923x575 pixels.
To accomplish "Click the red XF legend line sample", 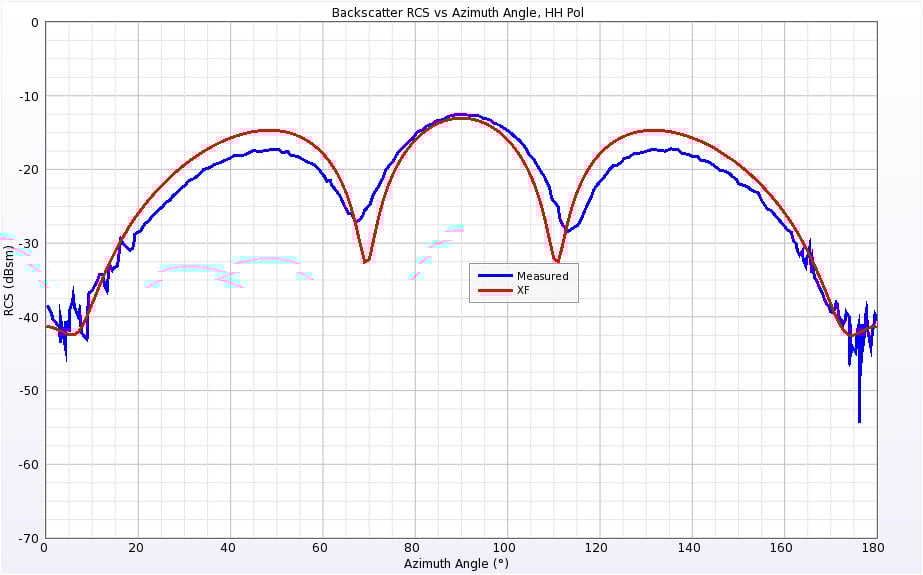I will [x=494, y=290].
